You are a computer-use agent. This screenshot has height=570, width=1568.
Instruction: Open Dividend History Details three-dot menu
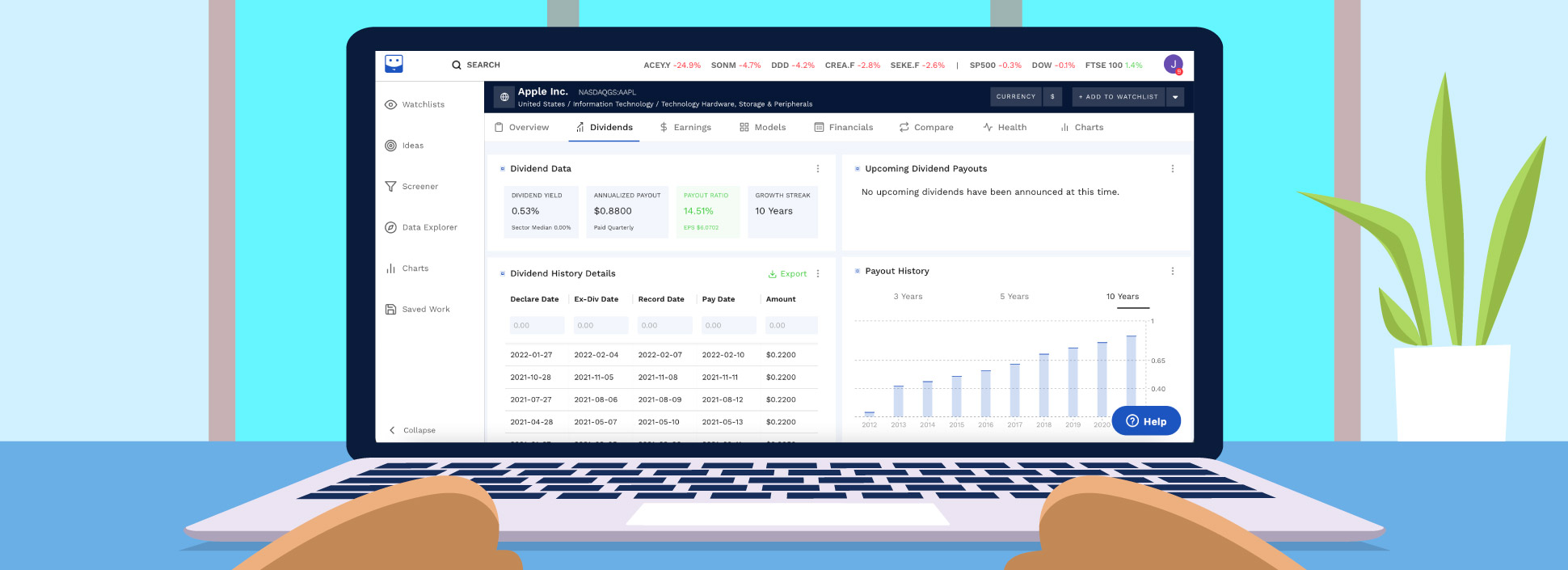click(x=818, y=273)
